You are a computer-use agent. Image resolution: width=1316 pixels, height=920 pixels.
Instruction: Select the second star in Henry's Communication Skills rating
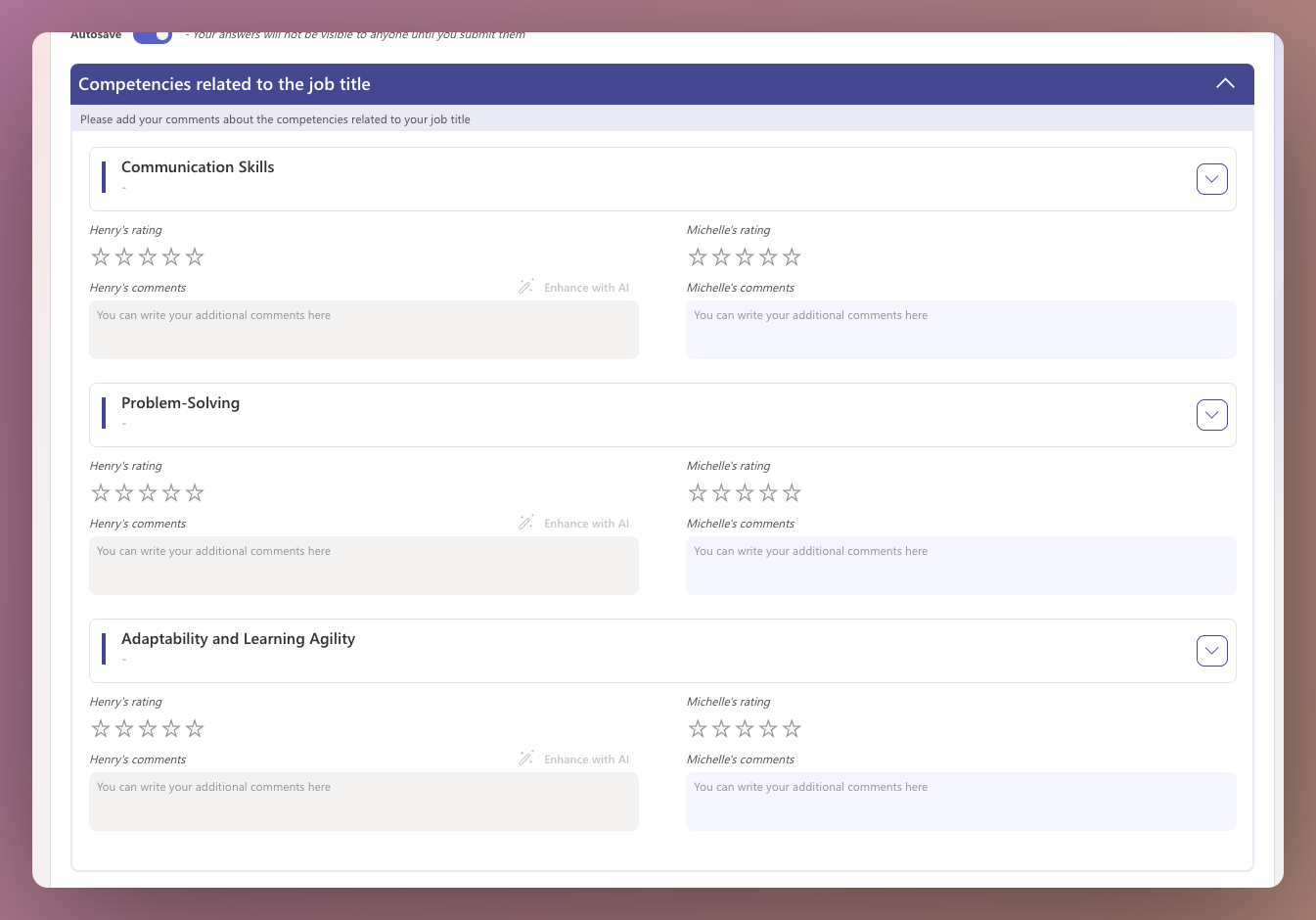pyautogui.click(x=124, y=256)
